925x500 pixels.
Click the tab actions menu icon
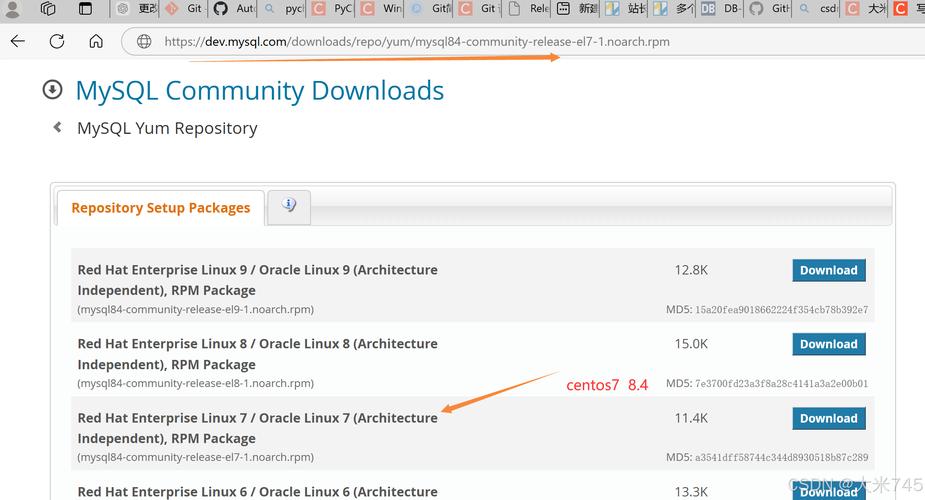pos(85,9)
